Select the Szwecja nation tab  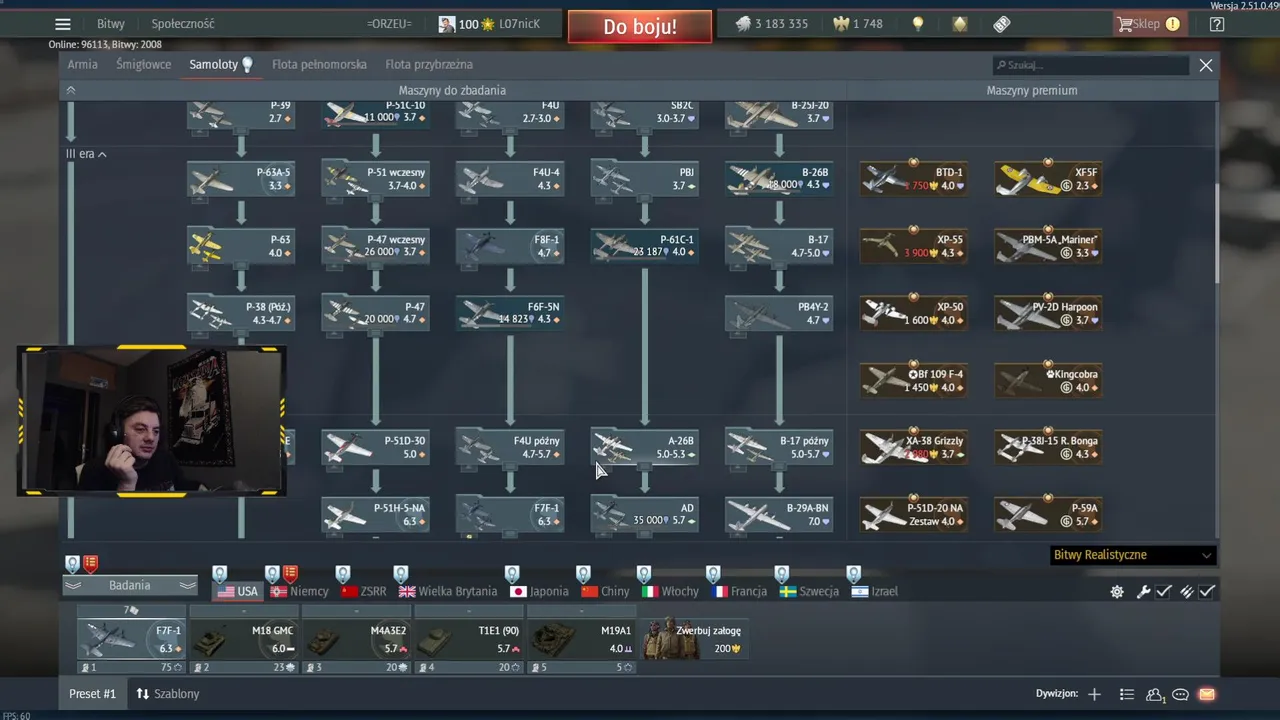[x=809, y=591]
